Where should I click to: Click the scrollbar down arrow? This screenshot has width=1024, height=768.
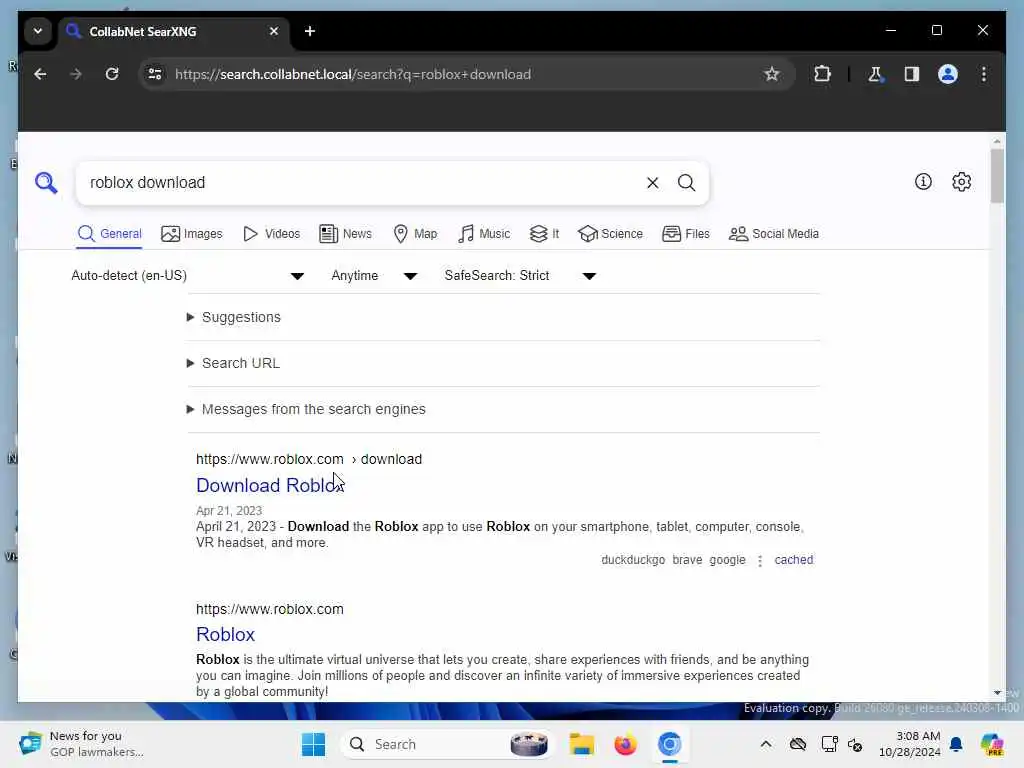point(997,692)
